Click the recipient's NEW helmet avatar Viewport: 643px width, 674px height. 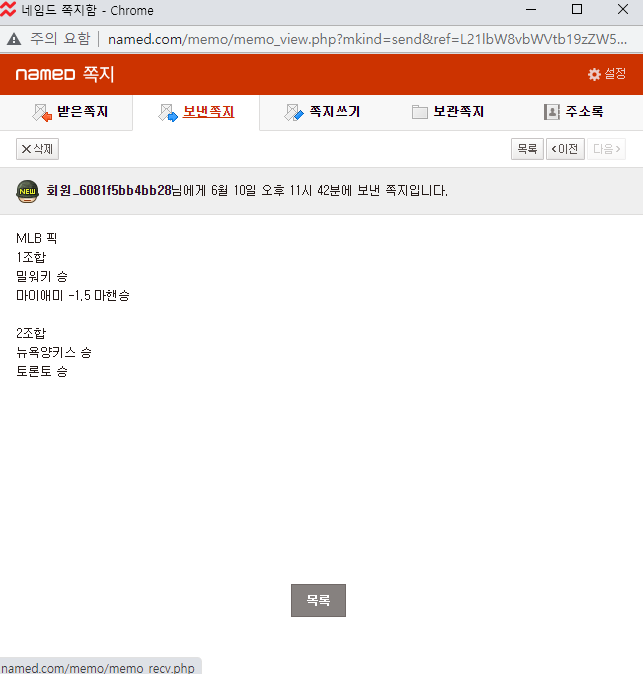pyautogui.click(x=28, y=191)
